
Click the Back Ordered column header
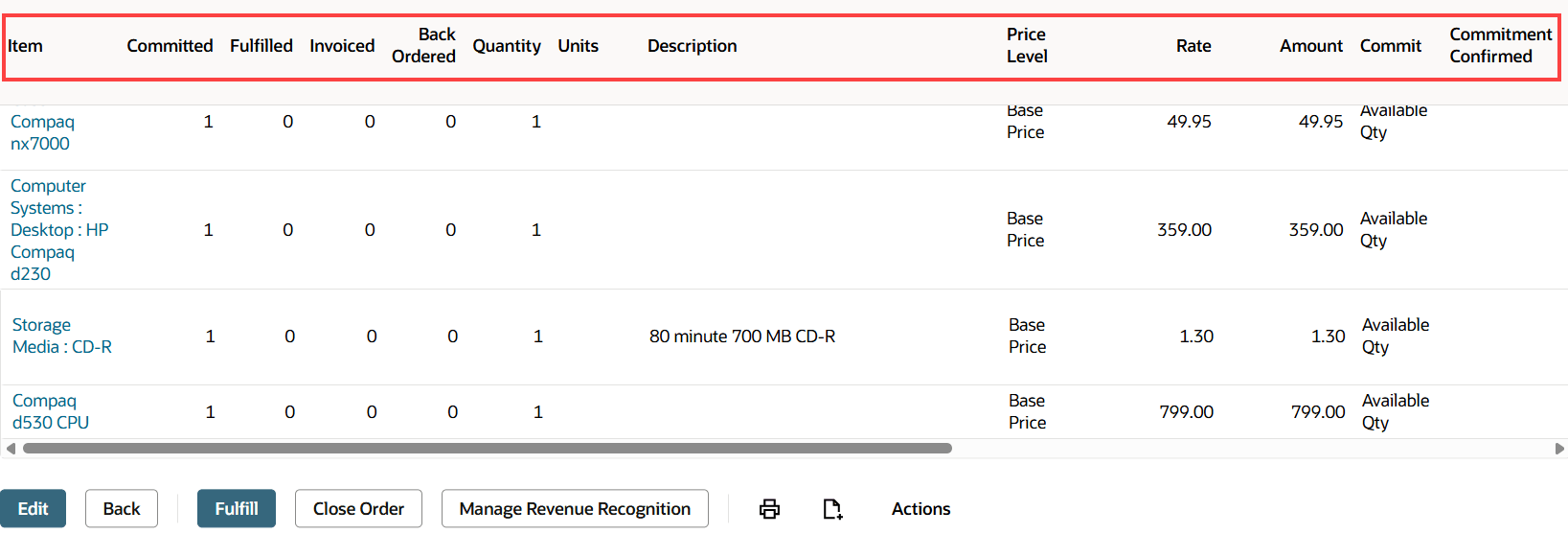(x=423, y=45)
